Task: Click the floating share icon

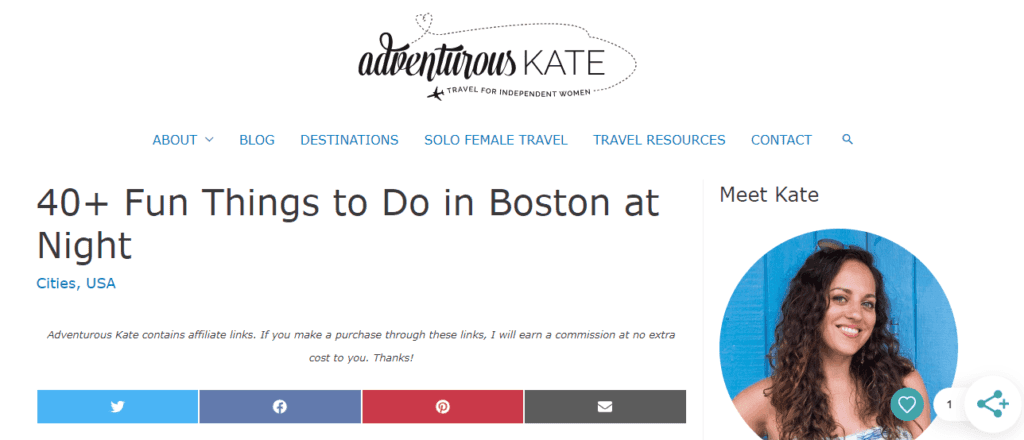Action: click(992, 404)
